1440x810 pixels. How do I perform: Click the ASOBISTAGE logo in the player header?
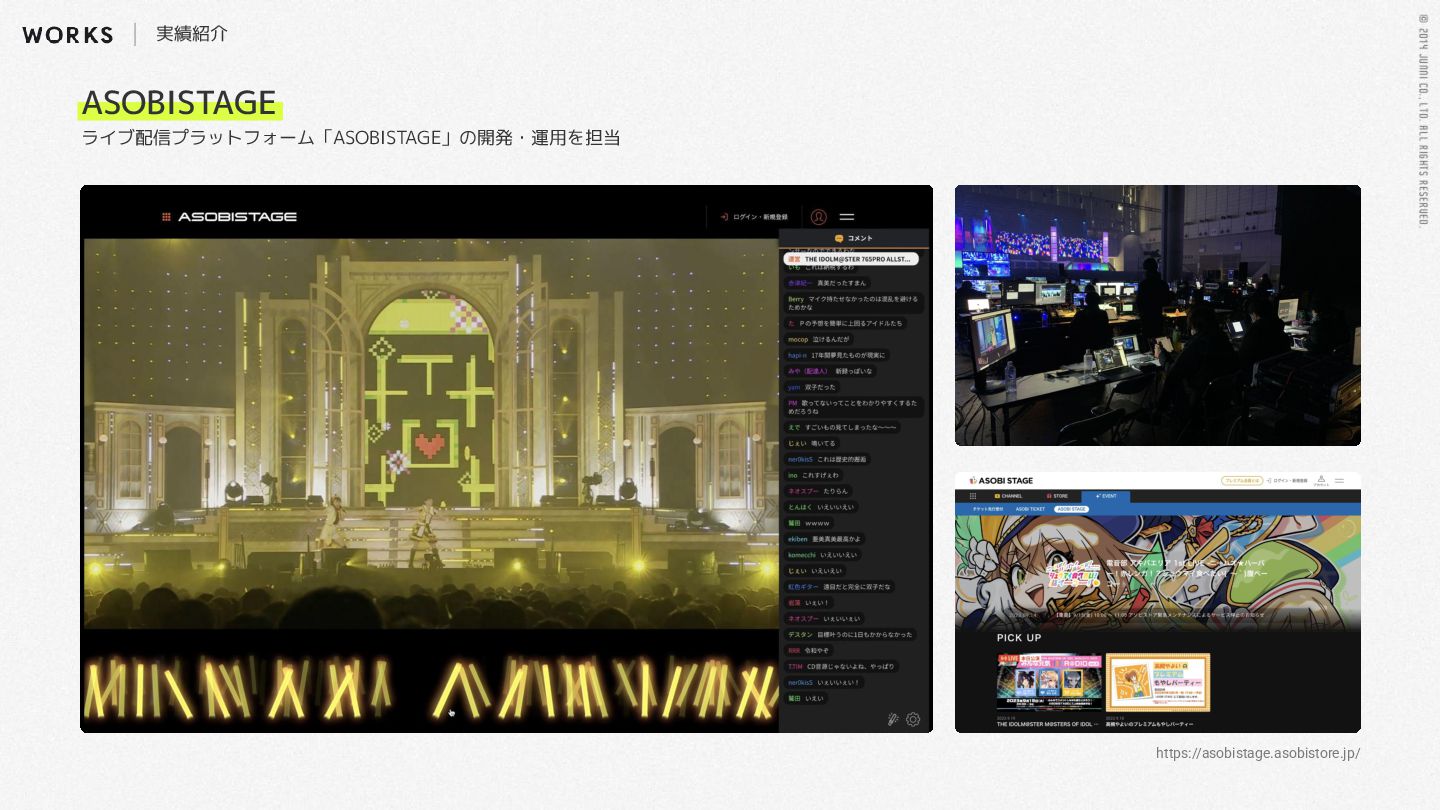229,216
